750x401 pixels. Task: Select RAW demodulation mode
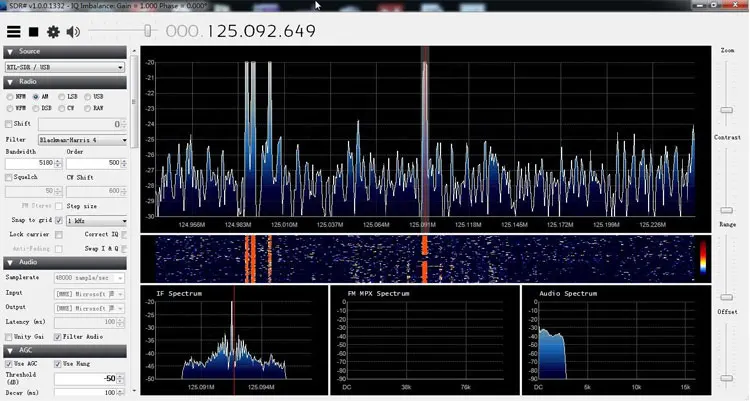(x=88, y=109)
